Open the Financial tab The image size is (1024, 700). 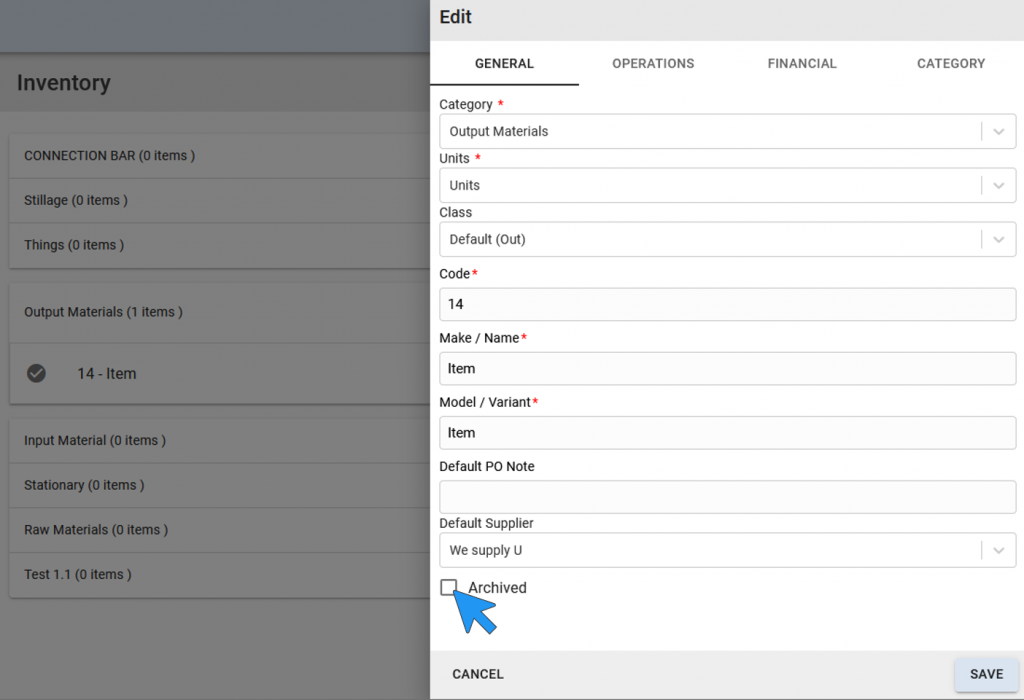pyautogui.click(x=802, y=63)
